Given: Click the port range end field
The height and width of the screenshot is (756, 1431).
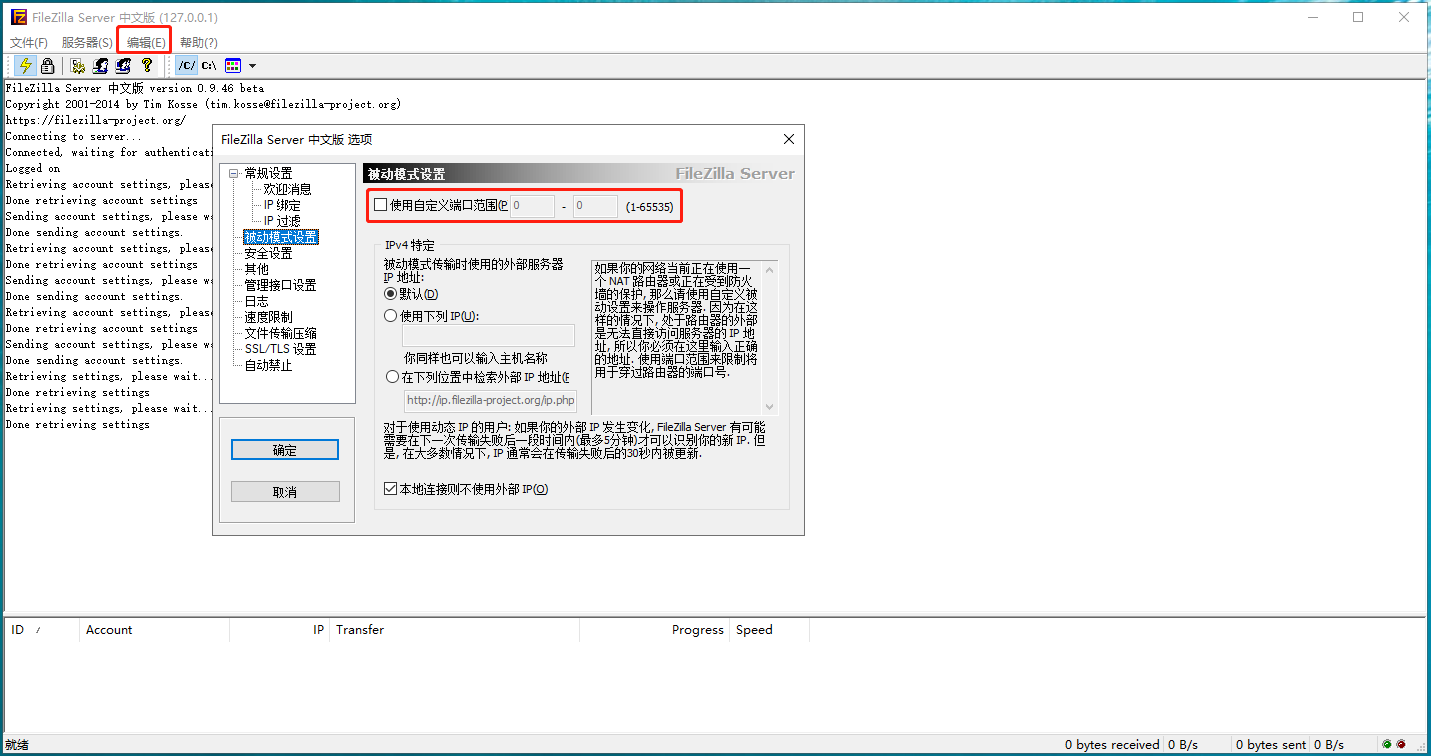Looking at the screenshot, I should pyautogui.click(x=595, y=206).
